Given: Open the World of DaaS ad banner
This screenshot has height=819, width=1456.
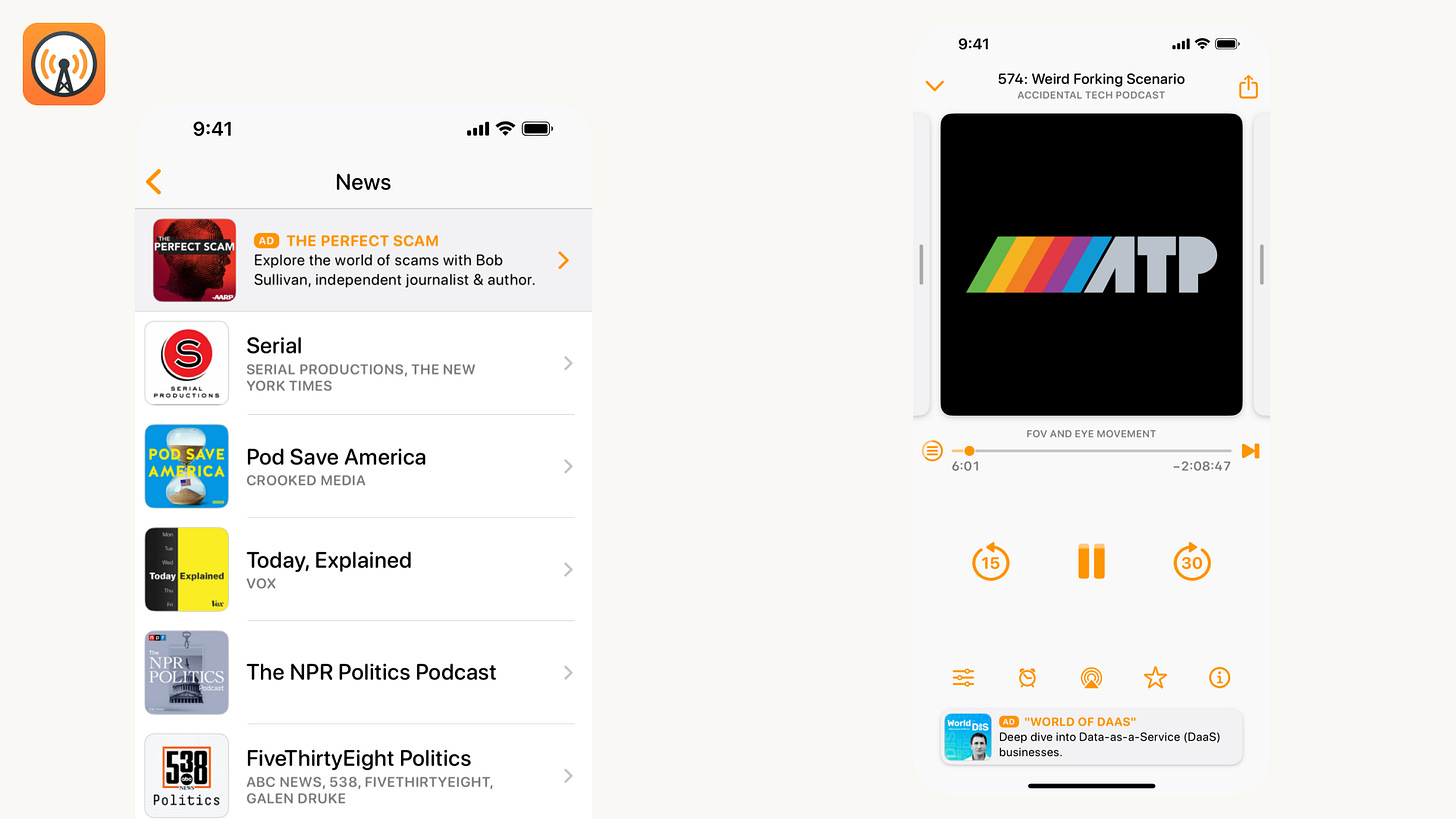Looking at the screenshot, I should point(1091,737).
